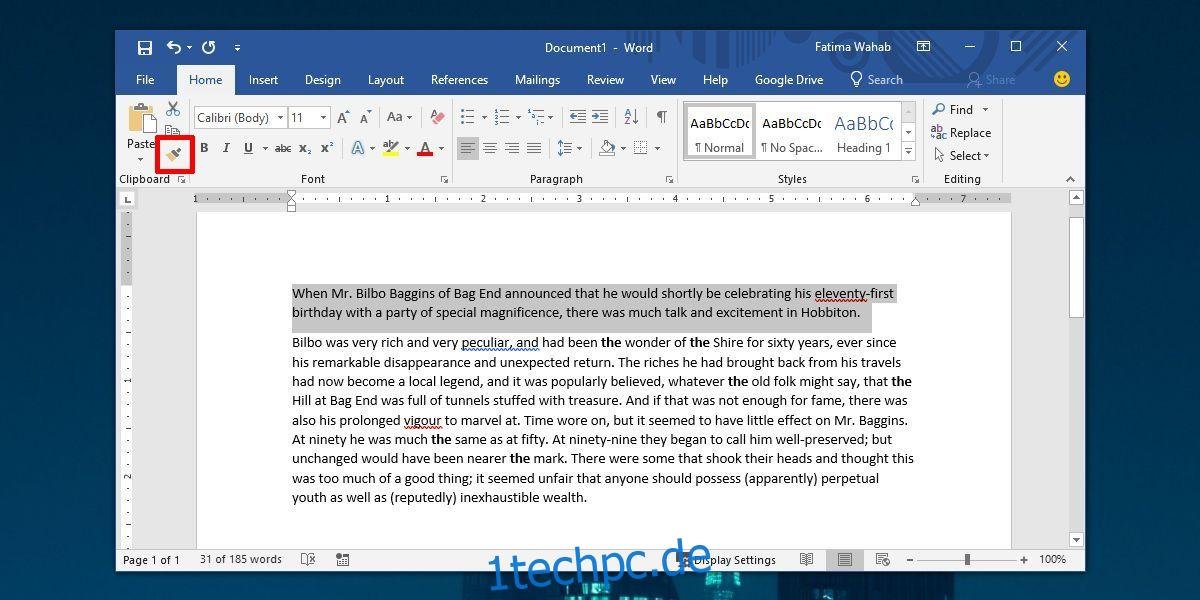Viewport: 1200px width, 600px height.
Task: Click the Text Effects glowing A icon
Action: click(357, 148)
